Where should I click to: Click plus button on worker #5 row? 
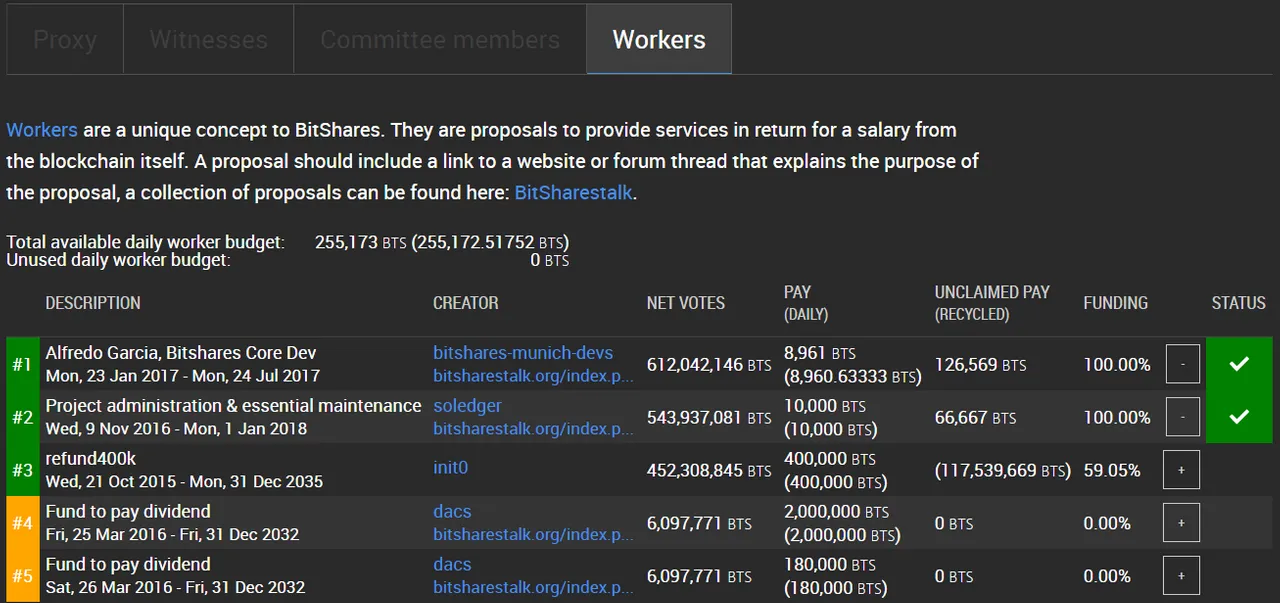[1182, 576]
